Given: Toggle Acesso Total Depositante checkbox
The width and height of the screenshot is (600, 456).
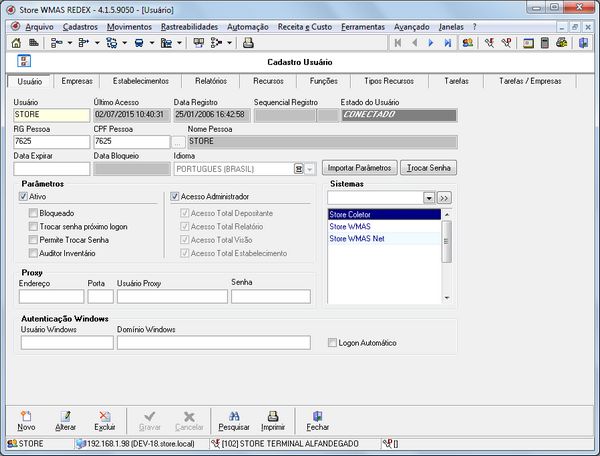Looking at the screenshot, I should coord(184,213).
